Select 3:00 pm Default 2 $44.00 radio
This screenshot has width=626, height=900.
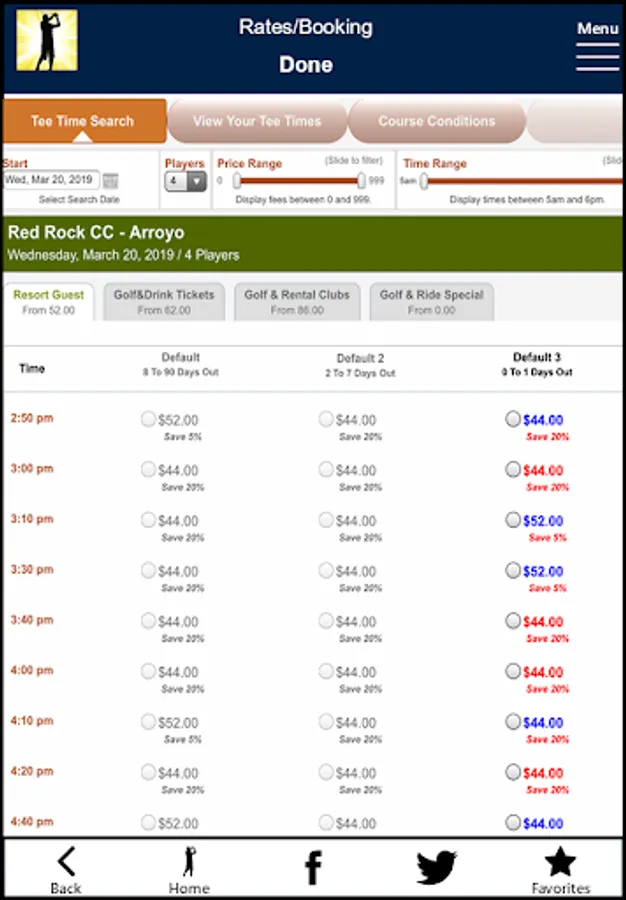point(326,470)
